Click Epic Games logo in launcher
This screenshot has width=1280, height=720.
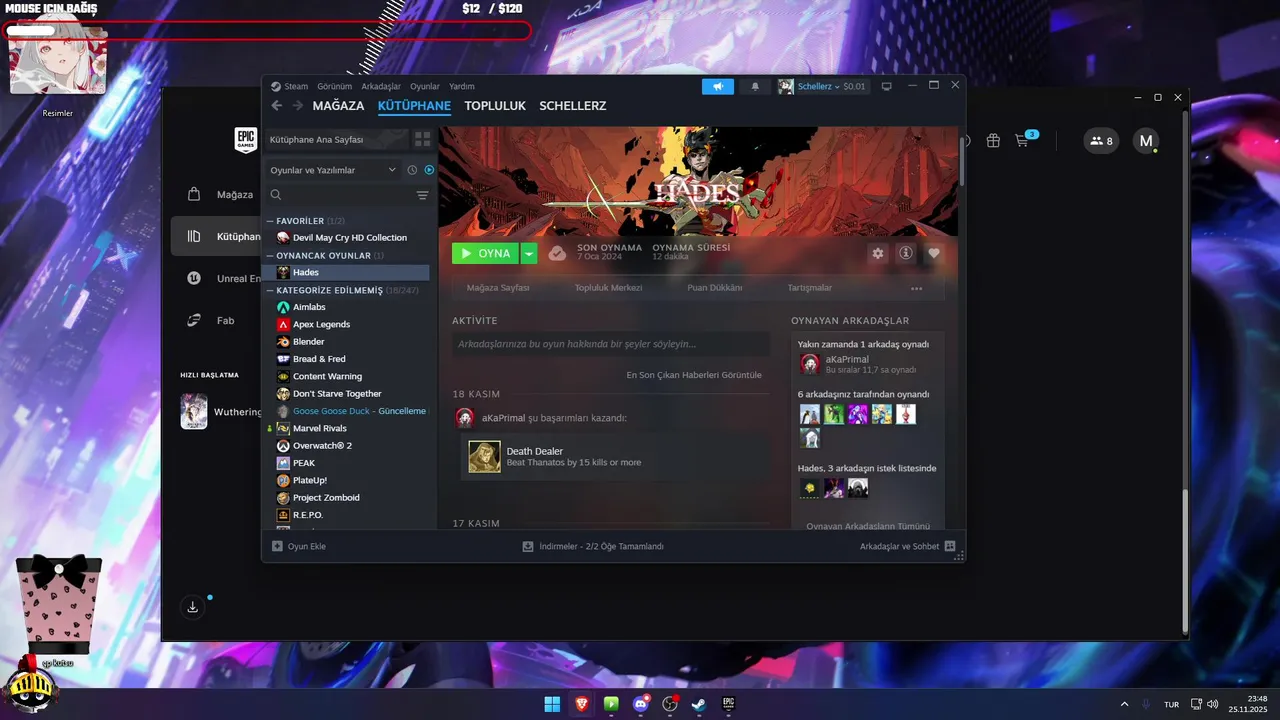pyautogui.click(x=246, y=140)
